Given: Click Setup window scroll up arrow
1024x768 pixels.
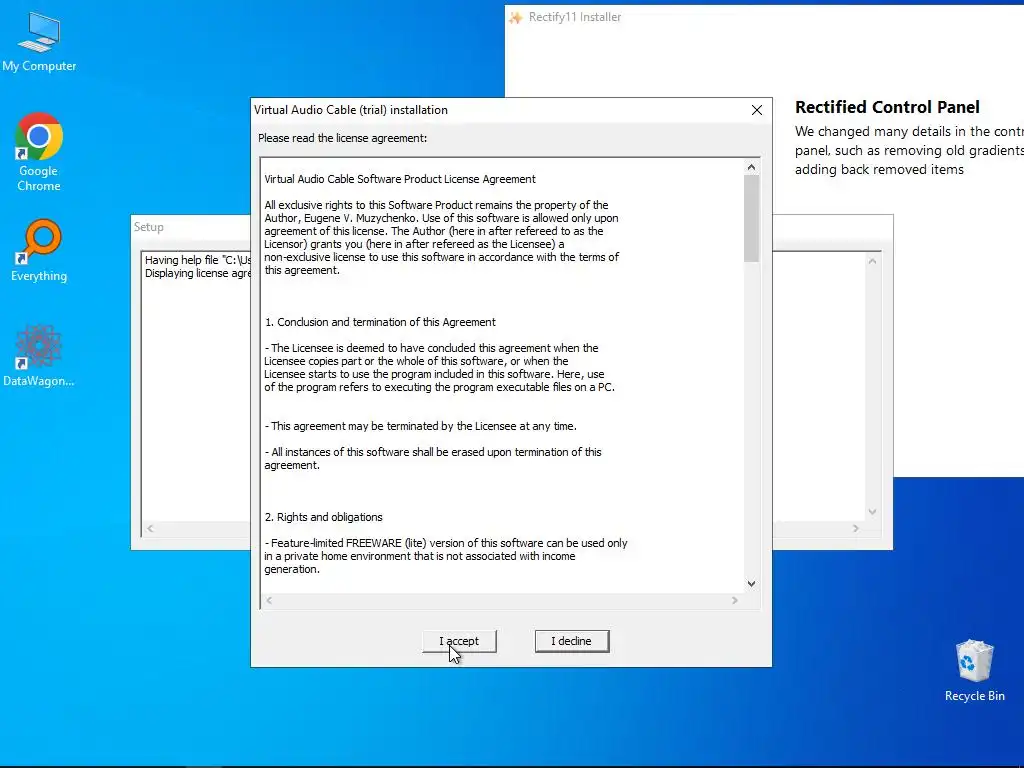Looking at the screenshot, I should pyautogui.click(x=872, y=261).
